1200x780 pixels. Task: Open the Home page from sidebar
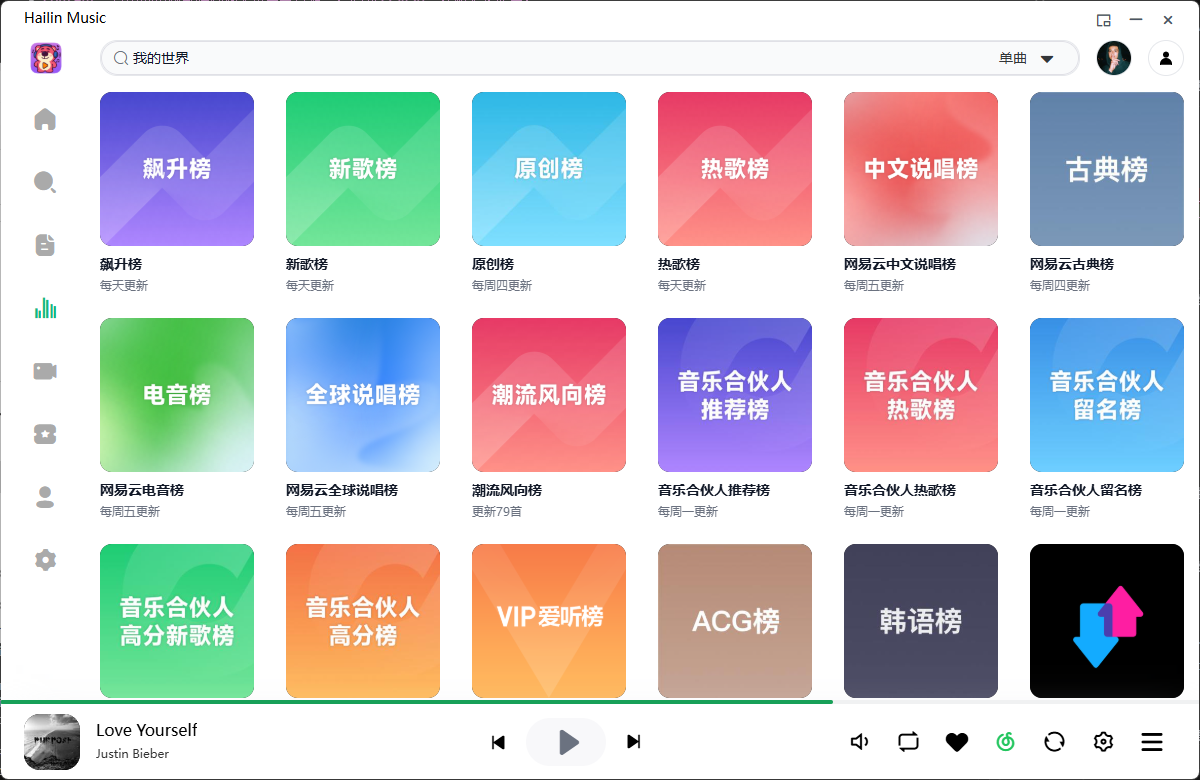45,120
